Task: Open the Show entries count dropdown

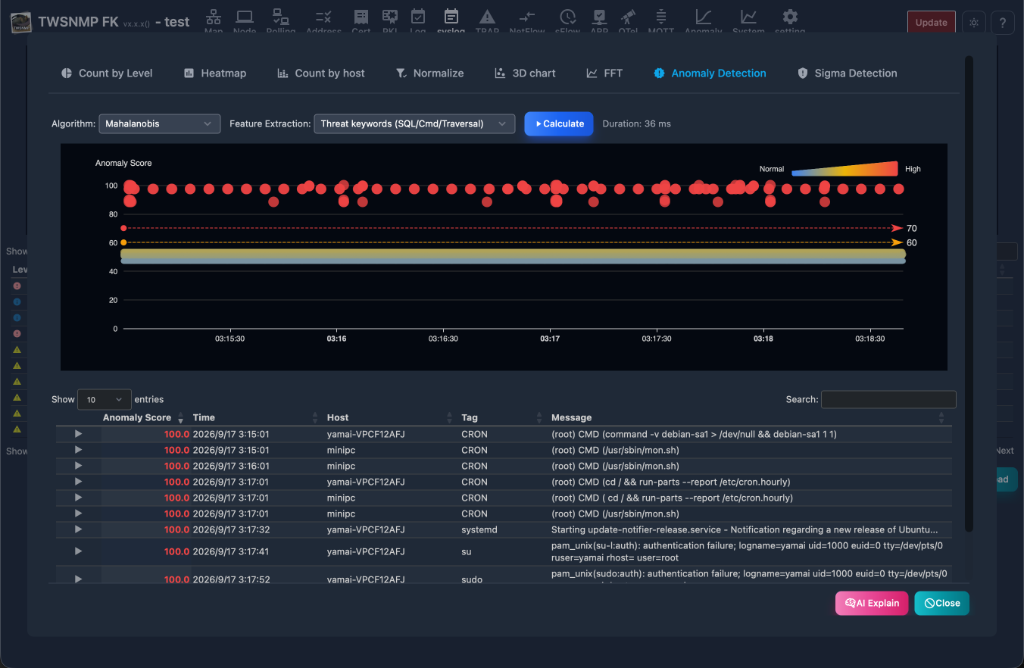Action: (104, 399)
